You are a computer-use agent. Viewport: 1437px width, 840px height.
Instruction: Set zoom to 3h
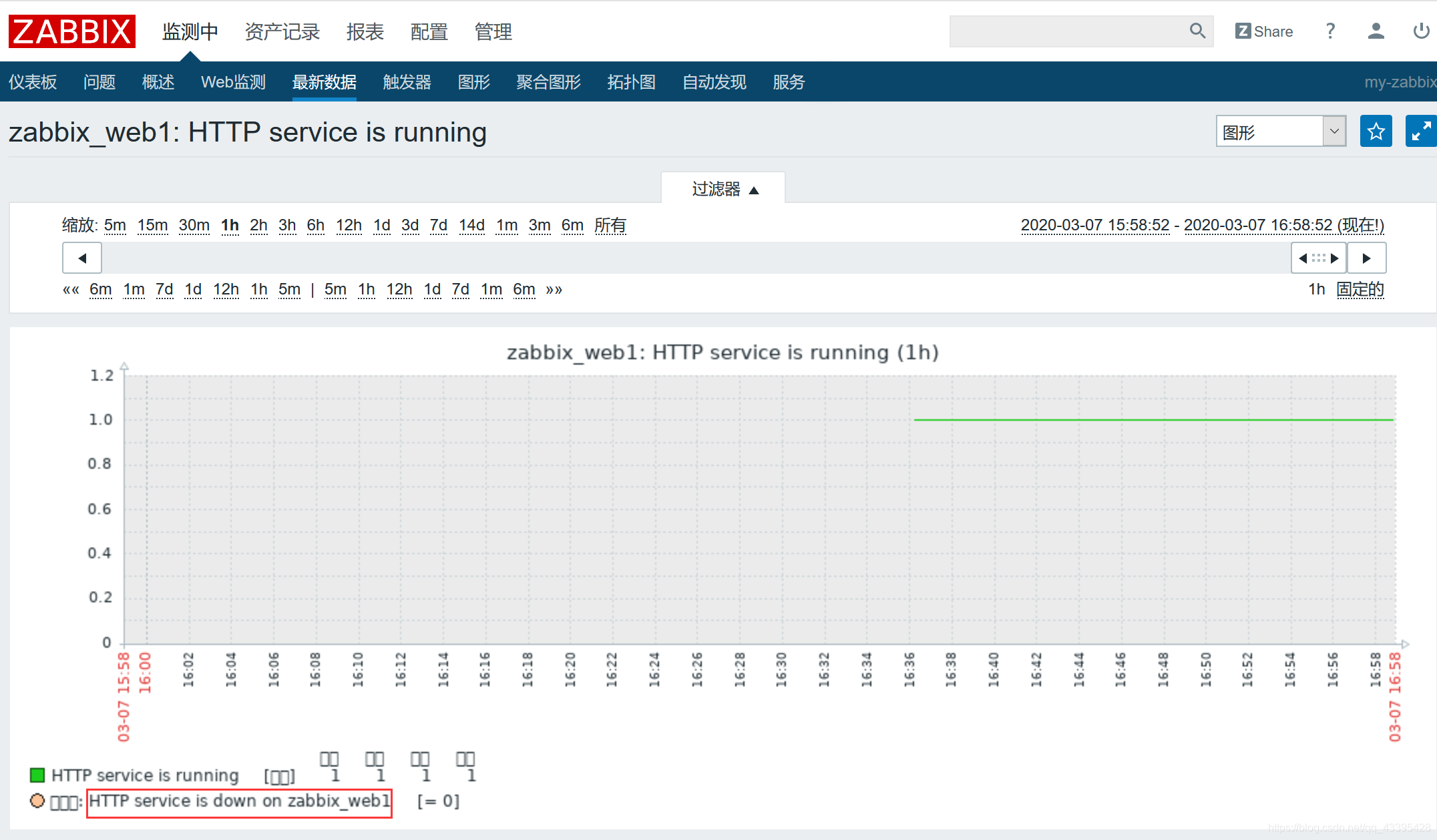tap(287, 226)
